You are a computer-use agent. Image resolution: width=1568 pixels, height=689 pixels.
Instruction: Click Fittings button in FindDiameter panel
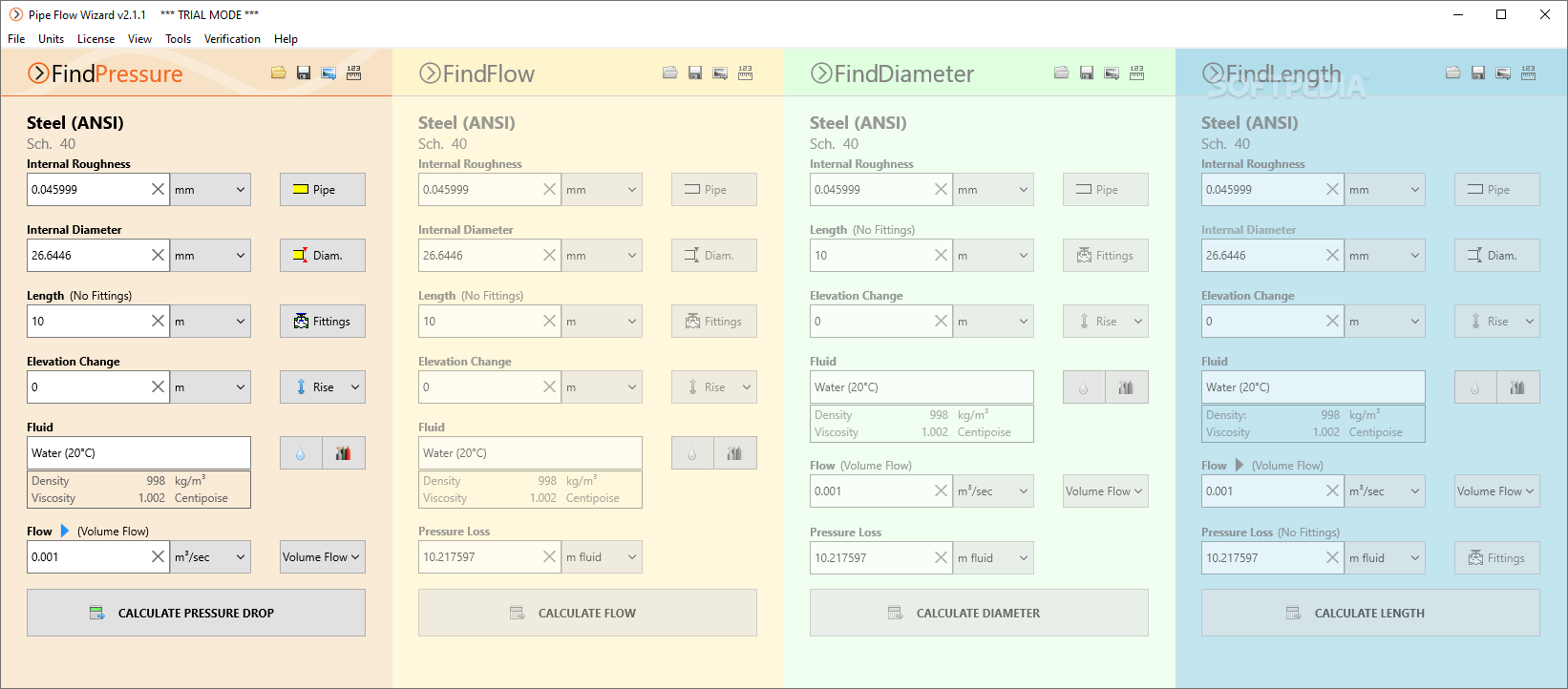point(1106,256)
